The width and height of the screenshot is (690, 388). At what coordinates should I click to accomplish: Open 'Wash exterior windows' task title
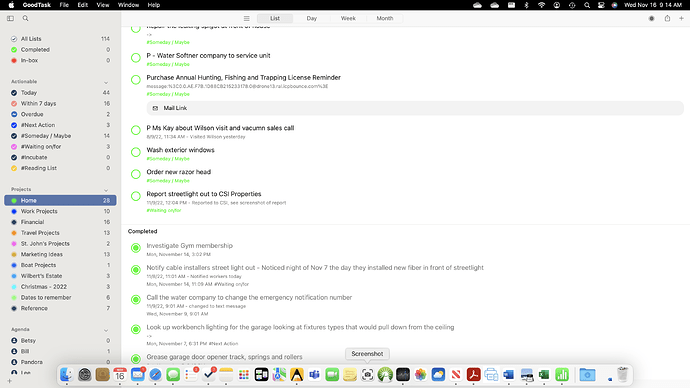[180, 150]
